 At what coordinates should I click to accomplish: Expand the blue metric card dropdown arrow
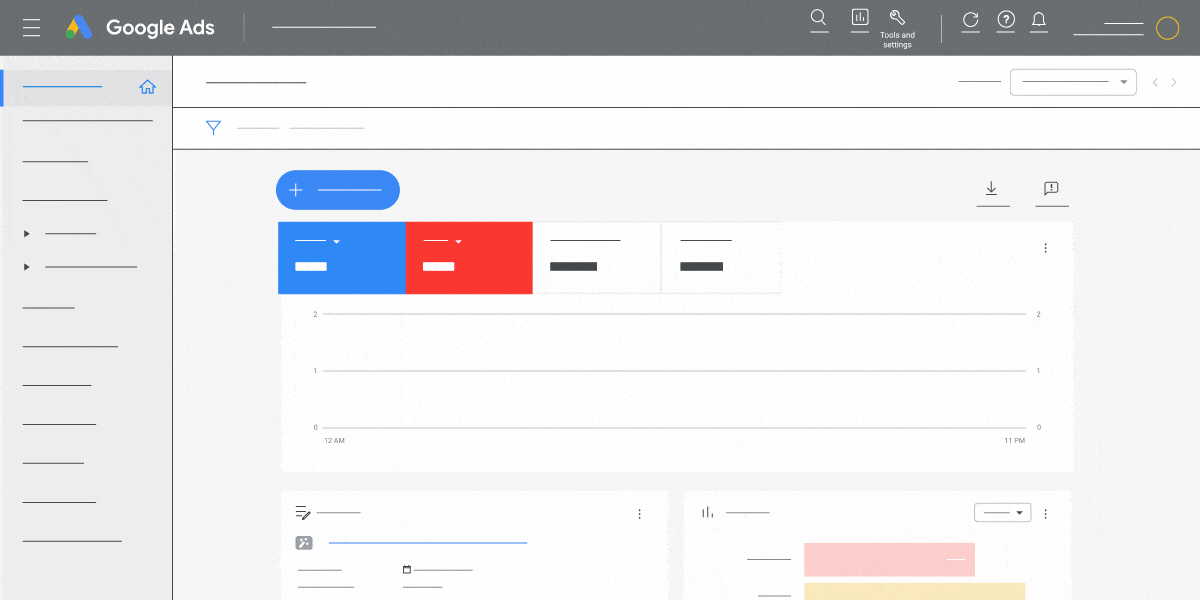pyautogui.click(x=337, y=240)
